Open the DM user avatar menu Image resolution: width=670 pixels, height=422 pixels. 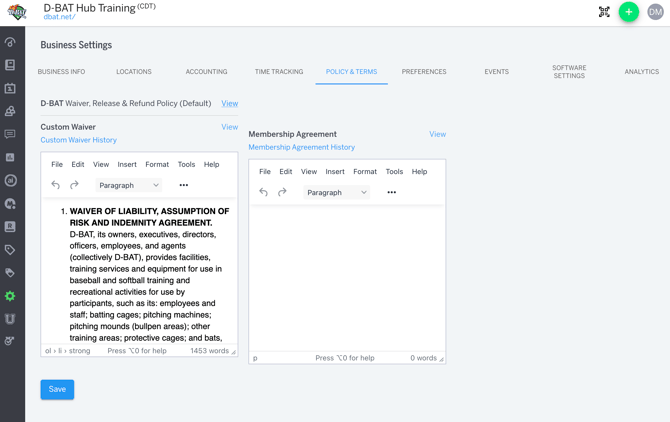coord(655,12)
